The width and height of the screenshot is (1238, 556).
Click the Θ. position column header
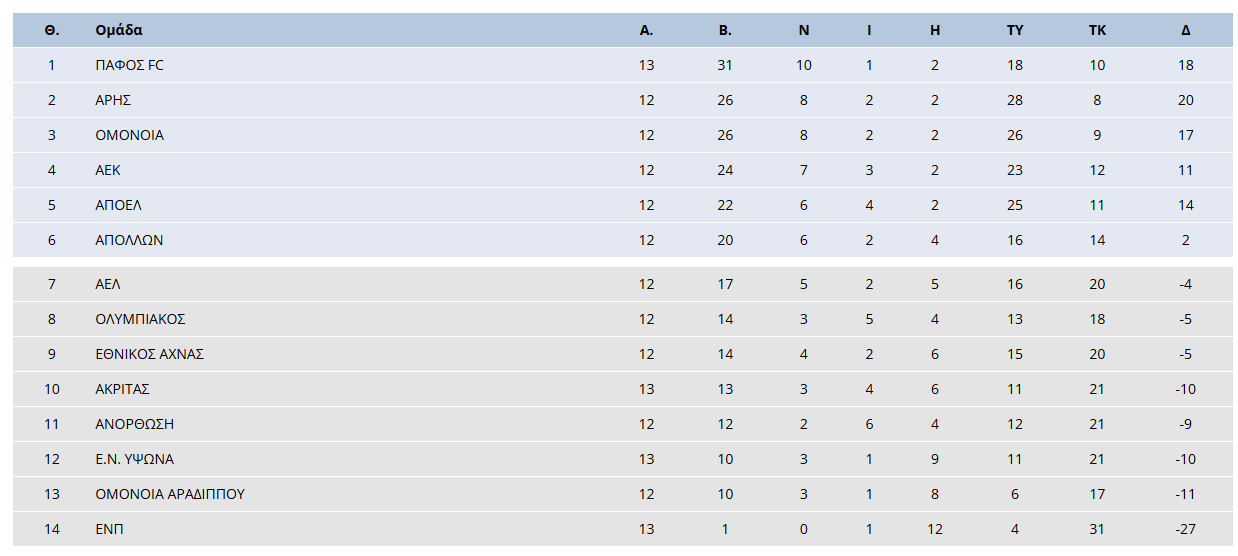click(52, 30)
